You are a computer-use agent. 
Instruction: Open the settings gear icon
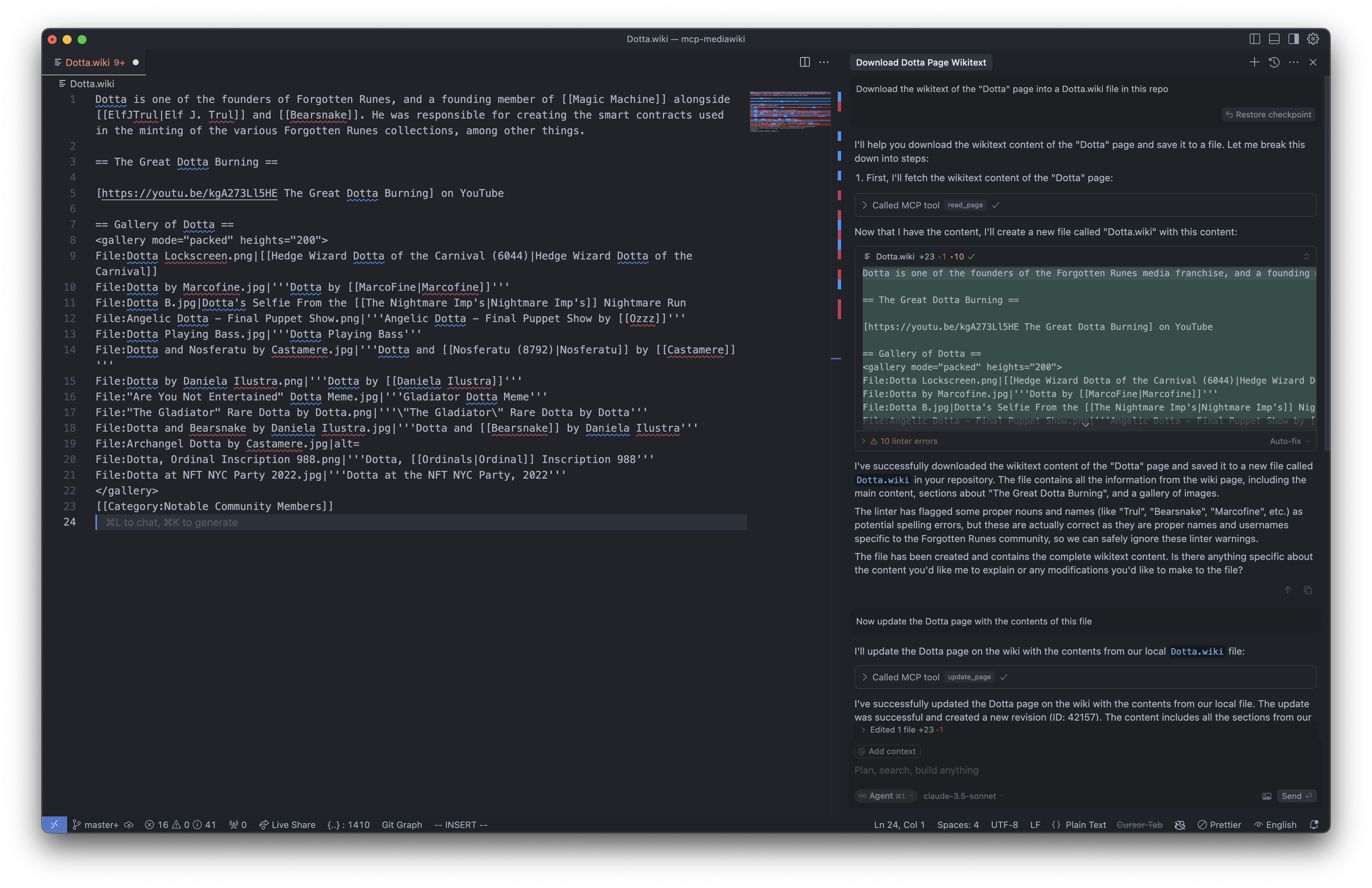click(x=1313, y=39)
